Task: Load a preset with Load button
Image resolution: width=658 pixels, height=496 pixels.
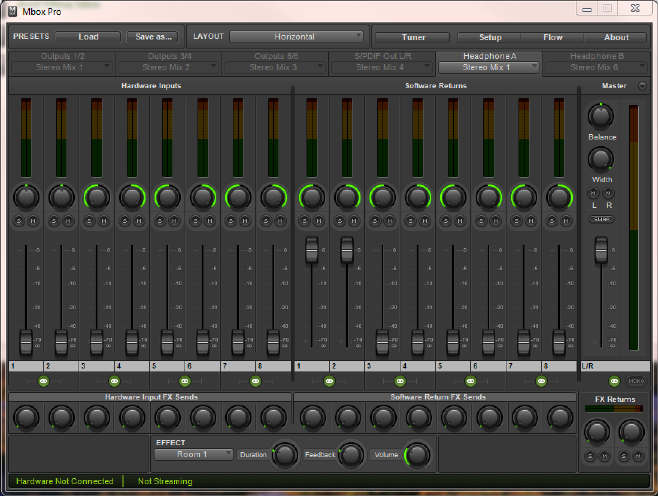Action: point(88,37)
